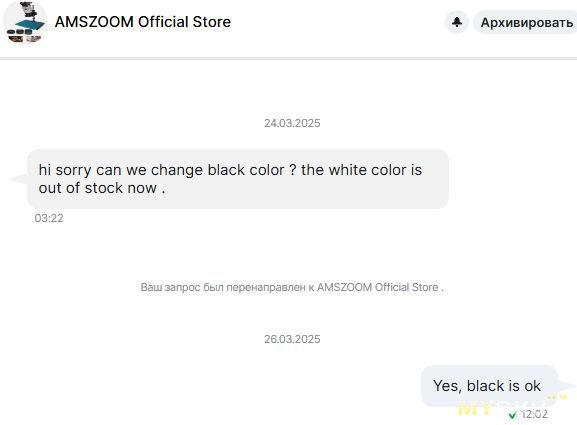
Task: Click the 12:02 reply timestamp
Action: 534,414
